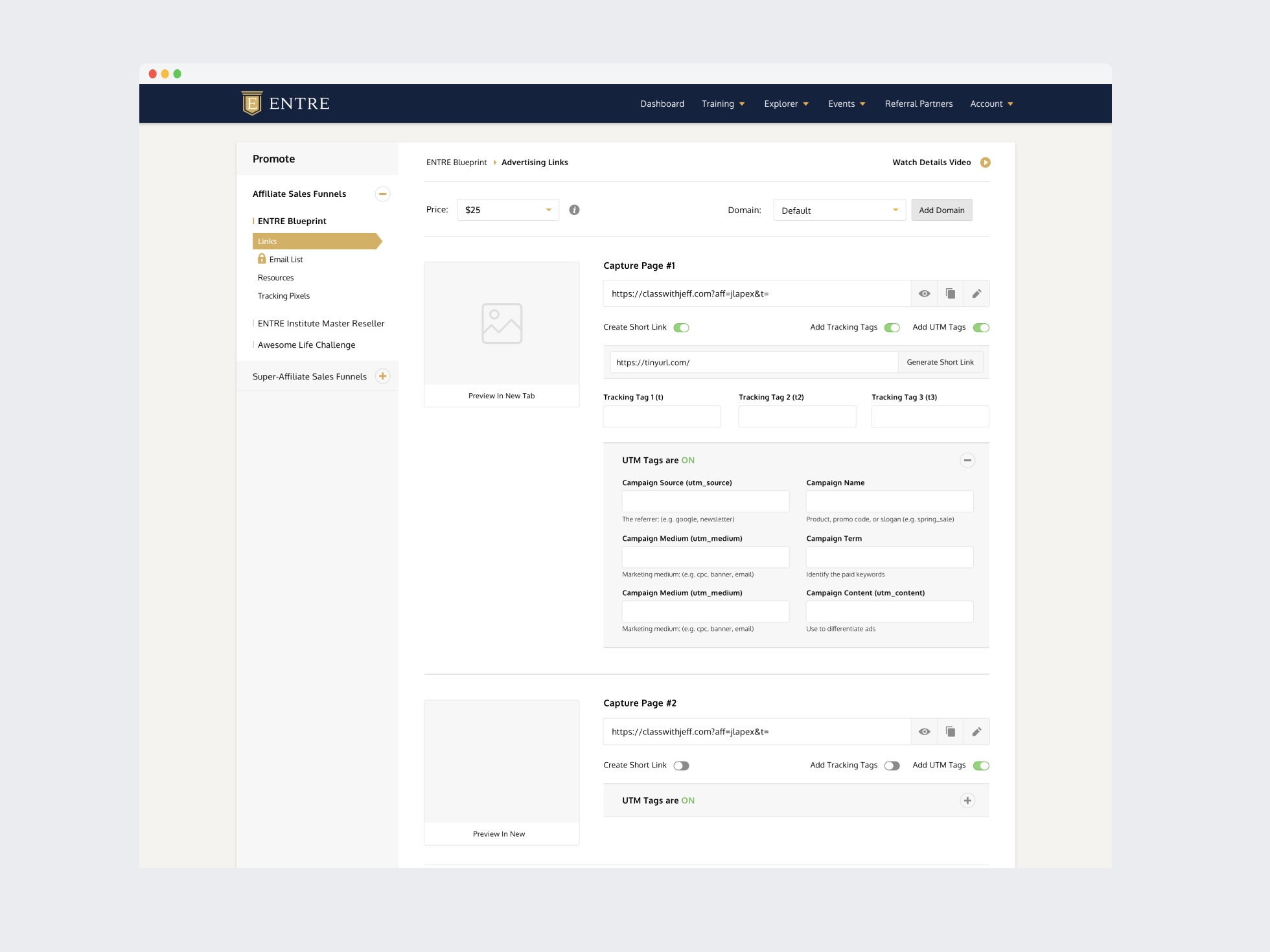The width and height of the screenshot is (1270, 952).
Task: Select Links in the sidebar
Action: (316, 242)
